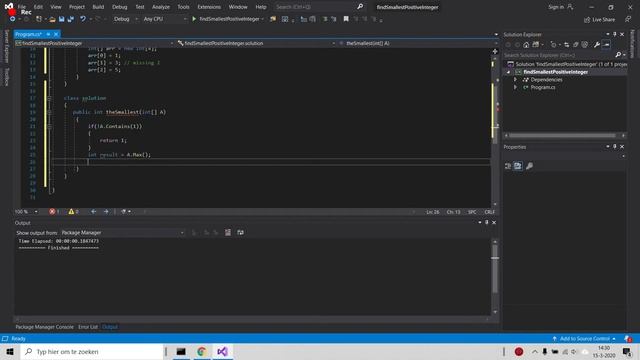Open the Server Explorer side tab
The image size is (640, 360).
(7, 47)
